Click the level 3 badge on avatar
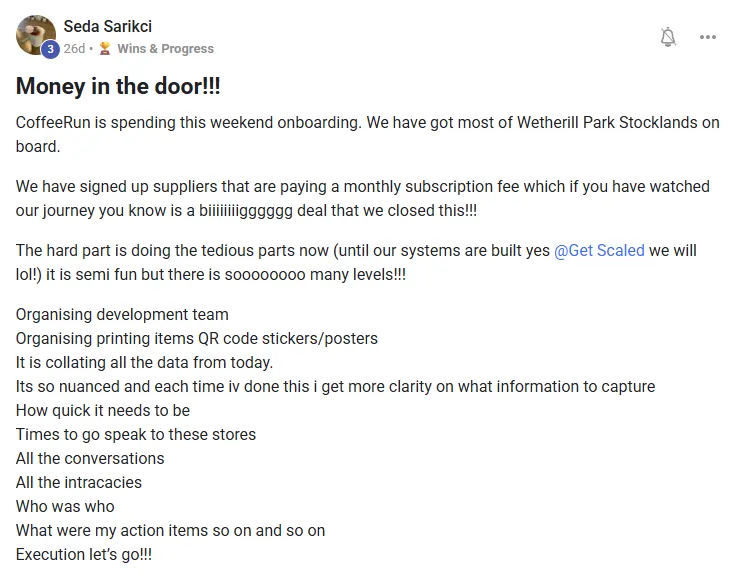This screenshot has height=578, width=747. (50, 49)
